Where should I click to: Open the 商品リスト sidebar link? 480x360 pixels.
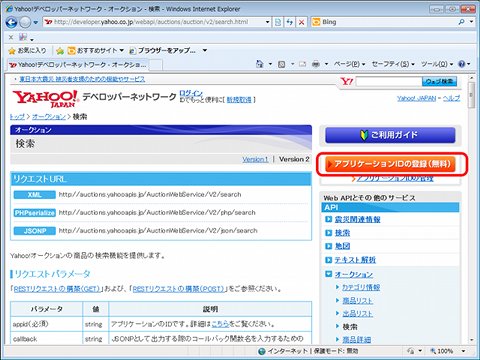[357, 301]
